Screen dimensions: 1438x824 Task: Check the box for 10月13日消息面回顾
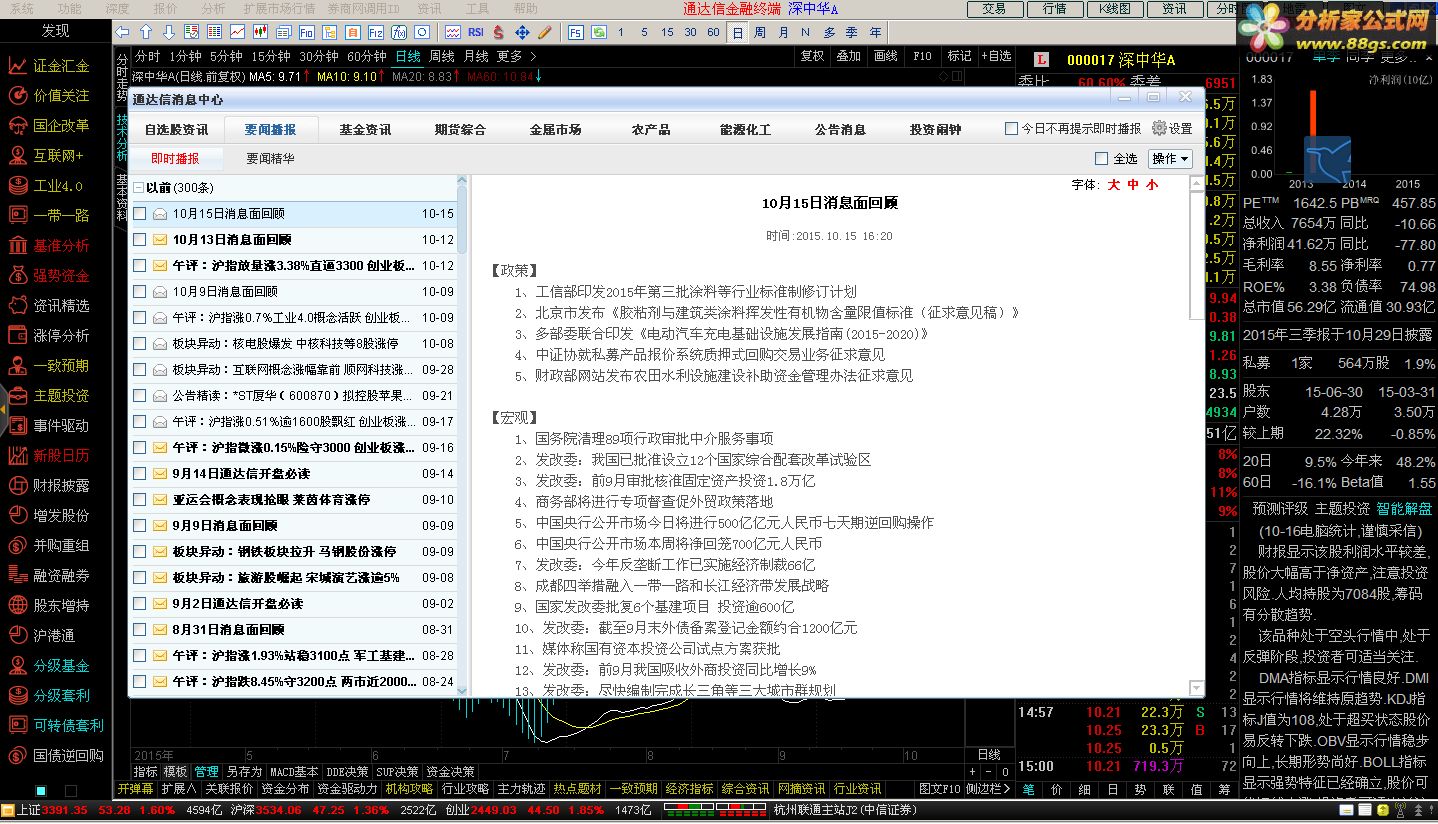(140, 240)
